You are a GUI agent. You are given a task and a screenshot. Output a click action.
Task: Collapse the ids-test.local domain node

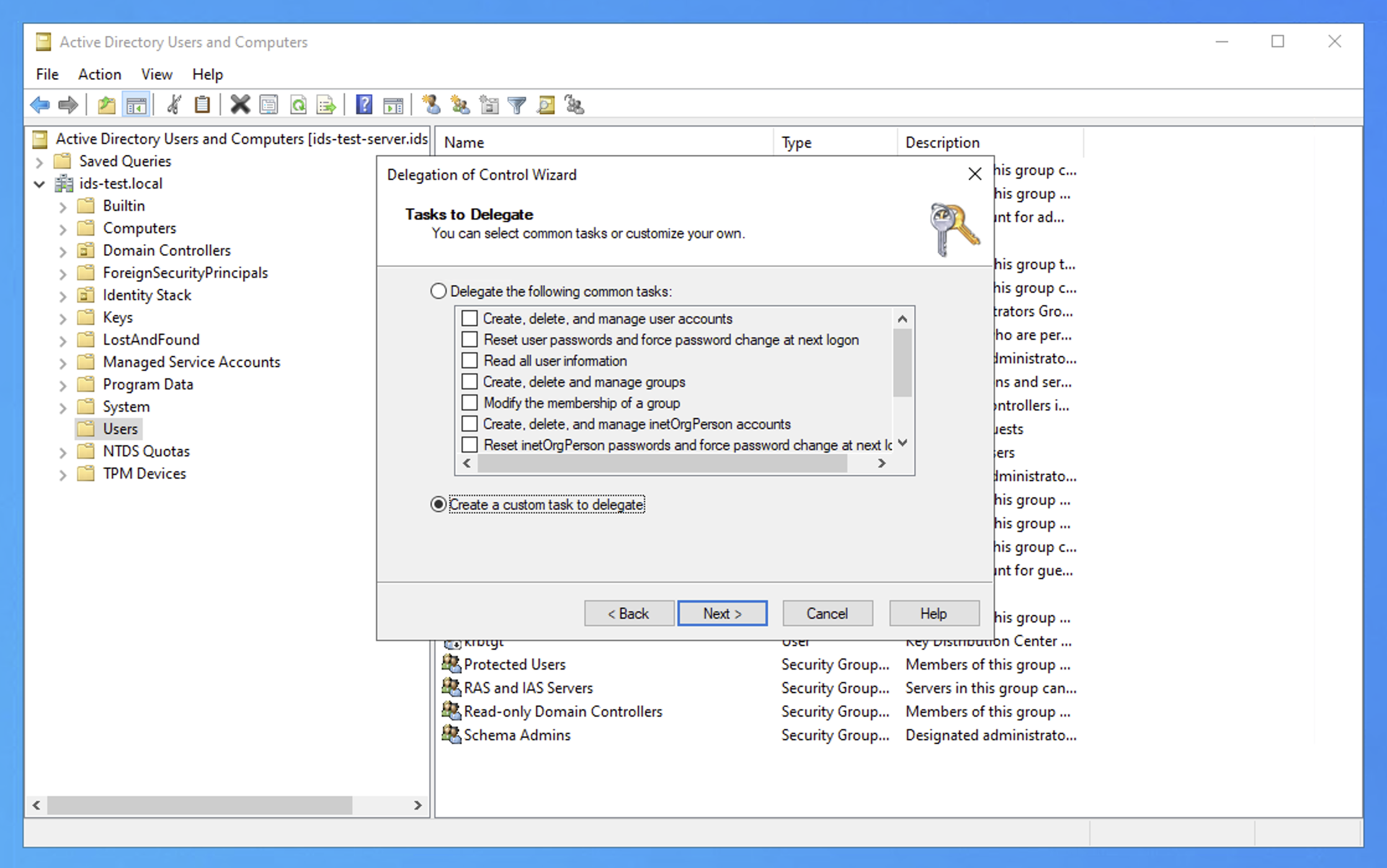pyautogui.click(x=40, y=184)
